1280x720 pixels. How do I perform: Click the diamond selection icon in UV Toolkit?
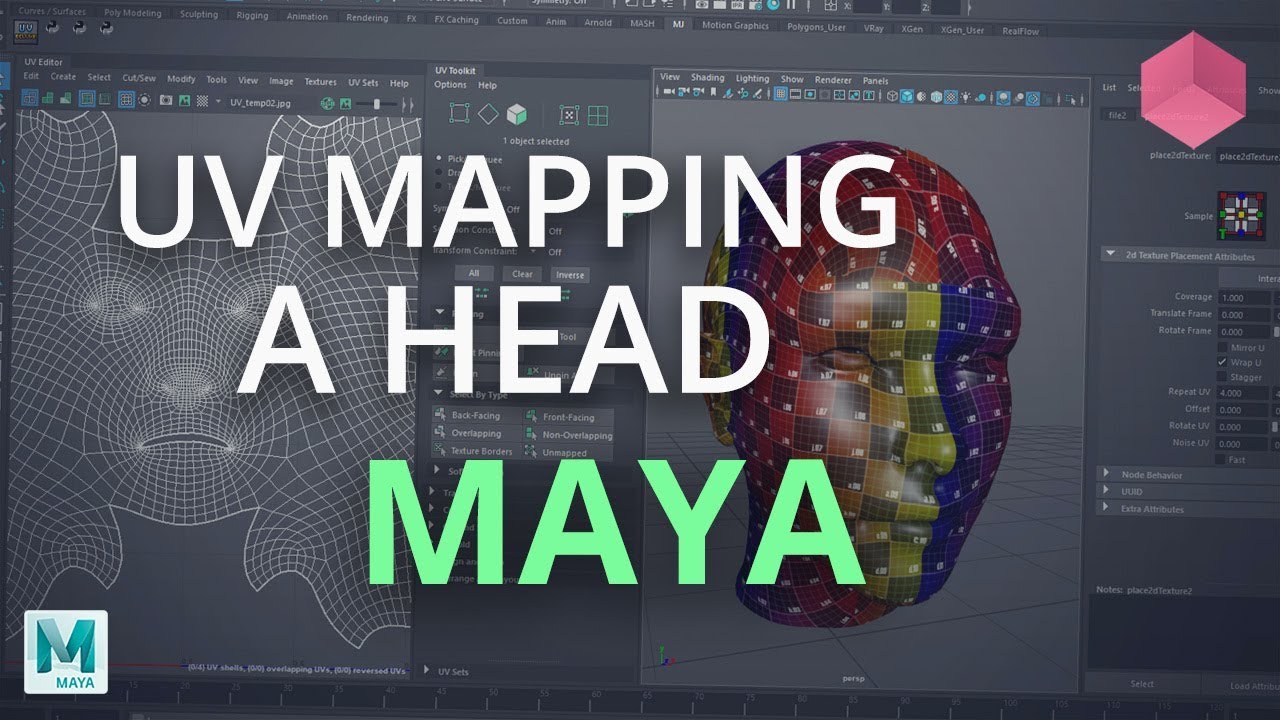[488, 113]
